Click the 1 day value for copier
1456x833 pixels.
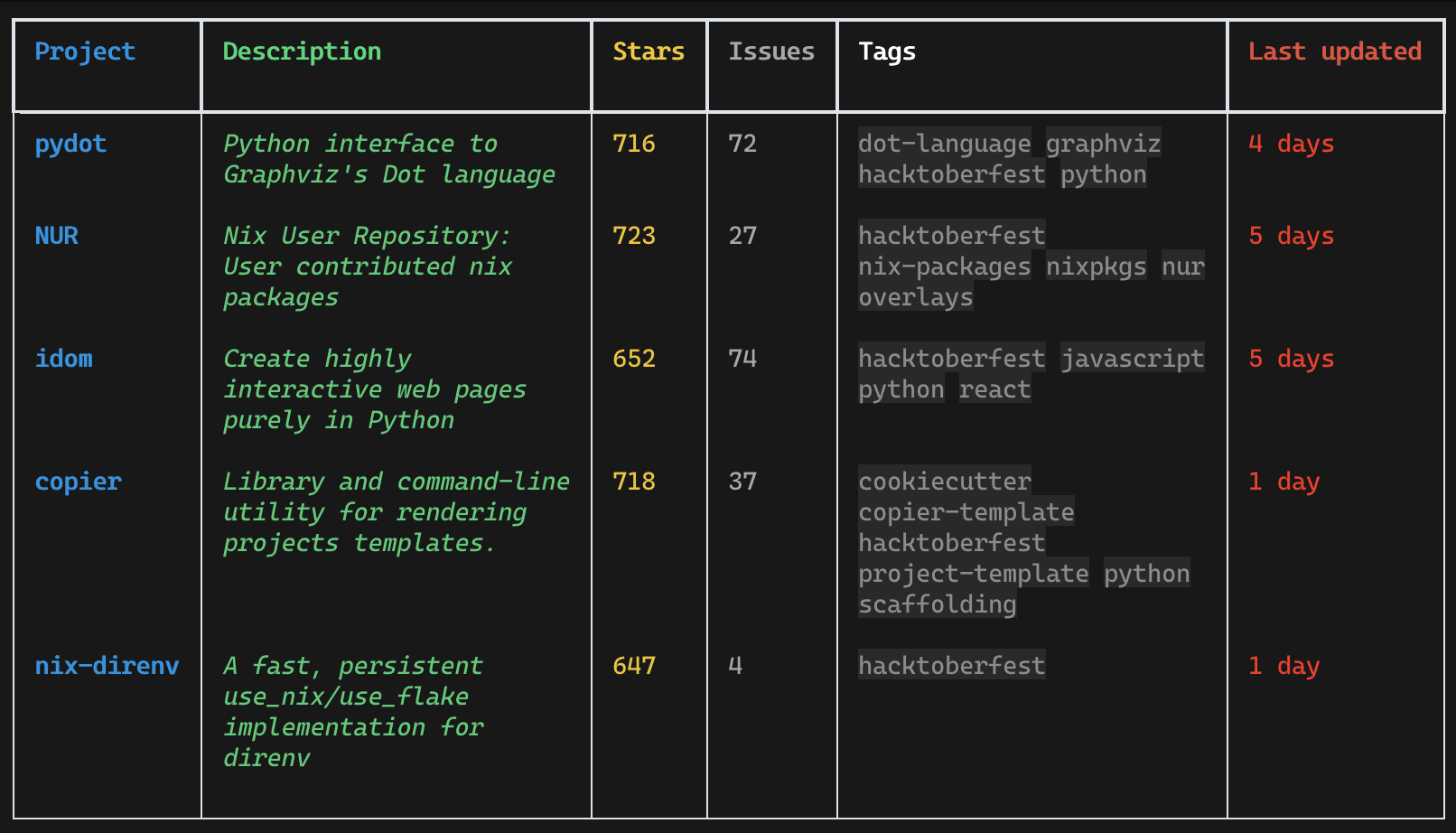pyautogui.click(x=1284, y=482)
